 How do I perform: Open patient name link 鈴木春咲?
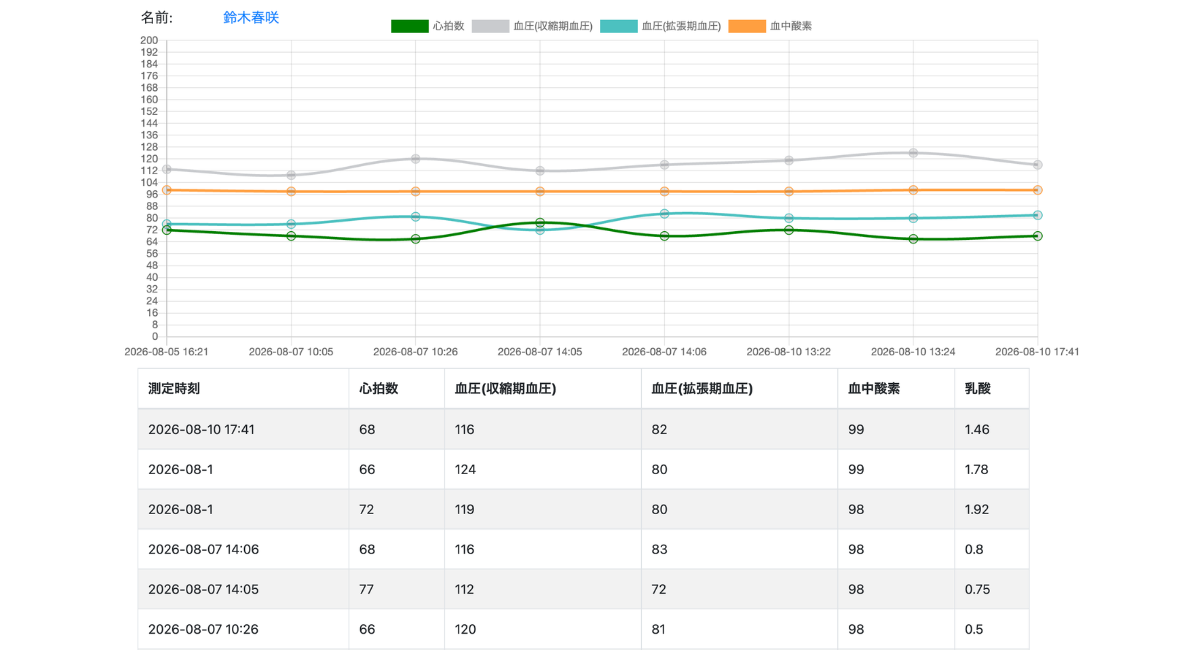[x=251, y=17]
